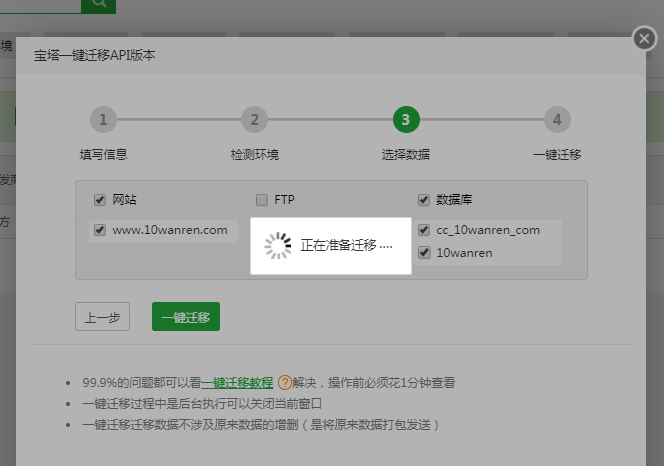Enable the FTP checkbox
This screenshot has width=664, height=466.
click(x=262, y=200)
